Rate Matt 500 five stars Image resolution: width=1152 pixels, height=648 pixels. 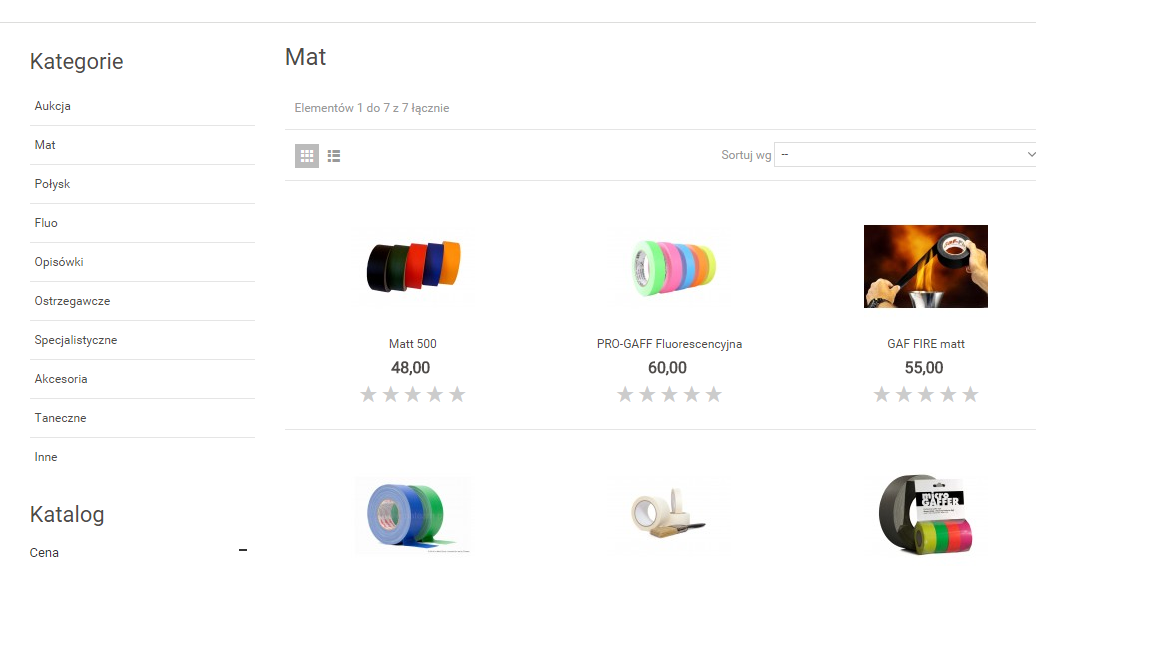coord(457,395)
